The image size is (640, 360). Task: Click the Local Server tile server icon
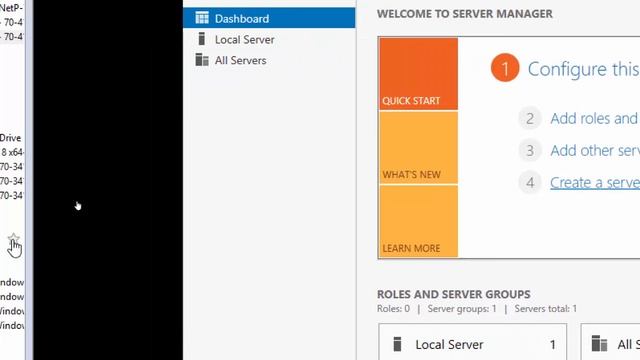[397, 344]
